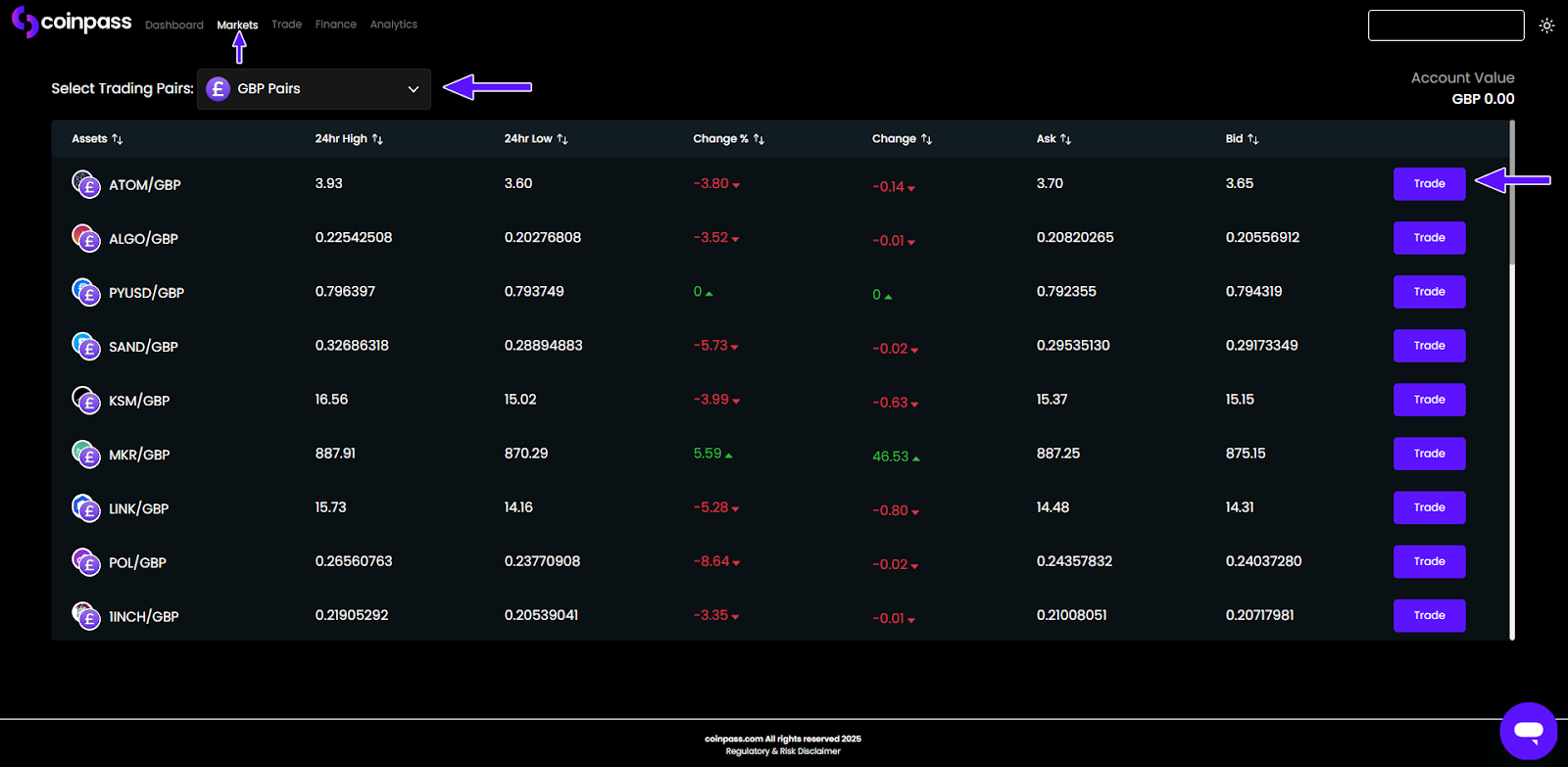Sort table by 24hr High arrows

click(x=377, y=139)
